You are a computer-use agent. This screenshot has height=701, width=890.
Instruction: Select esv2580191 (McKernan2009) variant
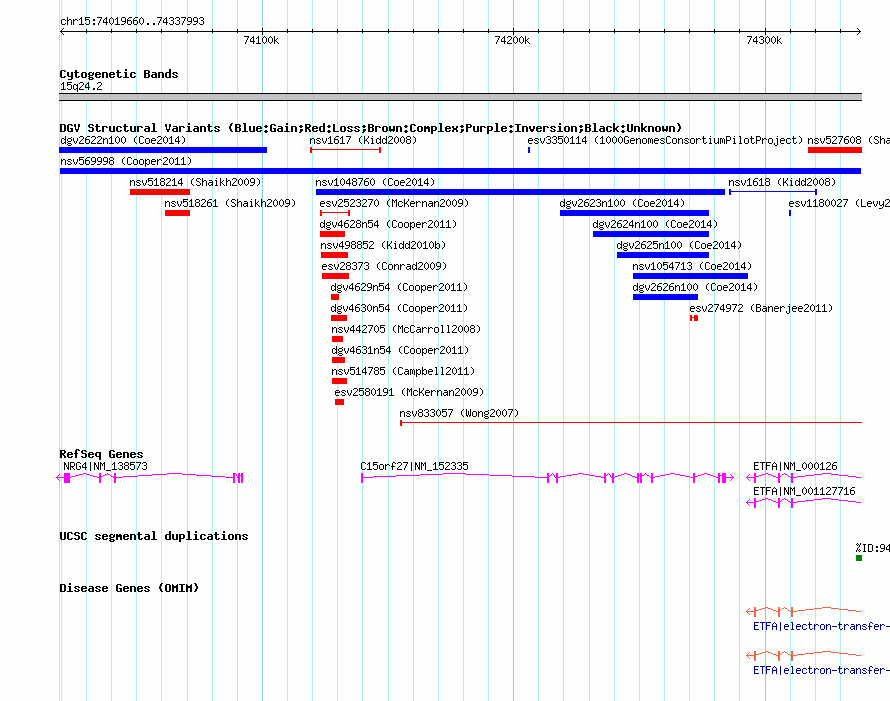click(409, 392)
